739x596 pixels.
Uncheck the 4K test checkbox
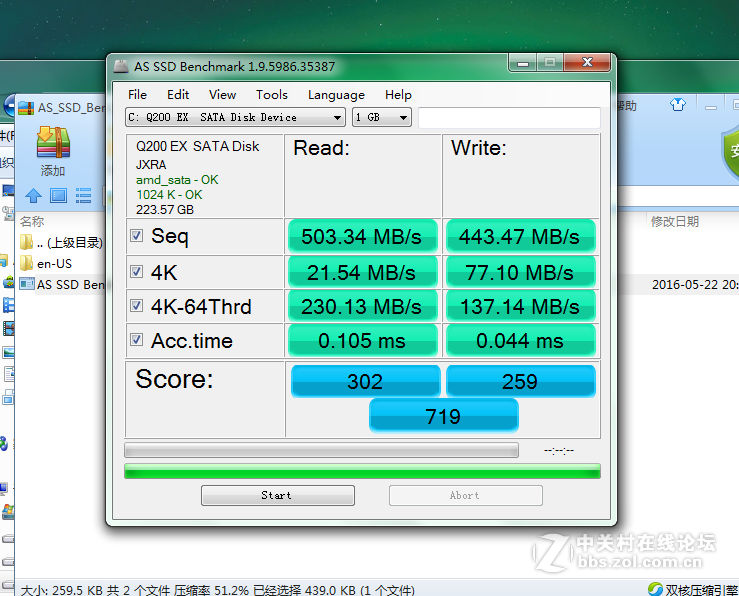coord(137,271)
